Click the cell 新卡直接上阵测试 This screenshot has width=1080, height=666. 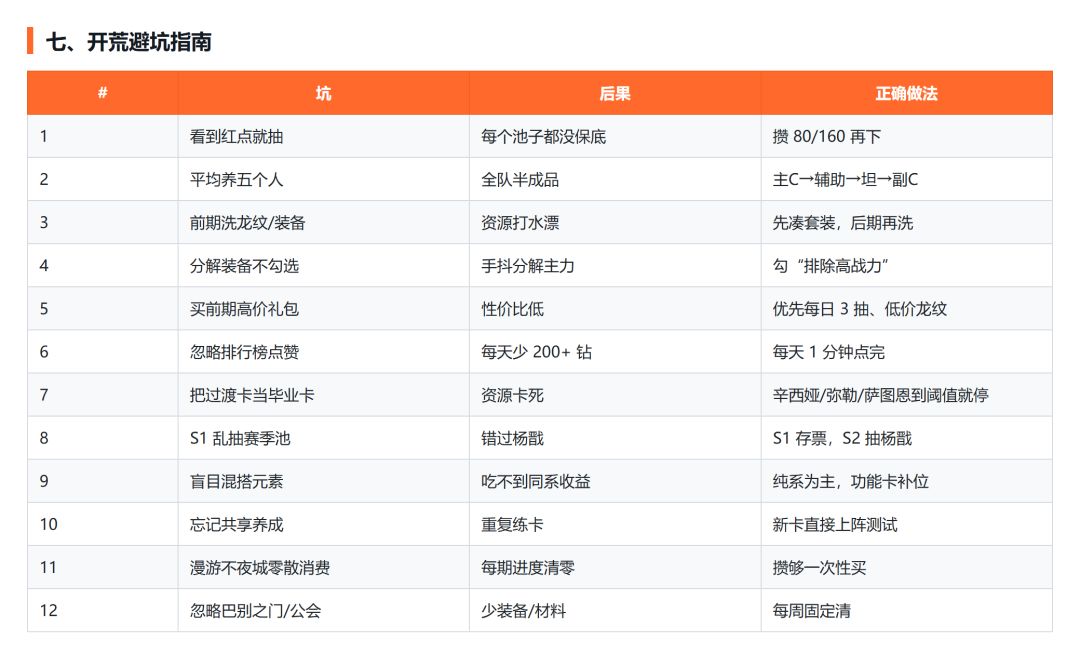(x=906, y=524)
